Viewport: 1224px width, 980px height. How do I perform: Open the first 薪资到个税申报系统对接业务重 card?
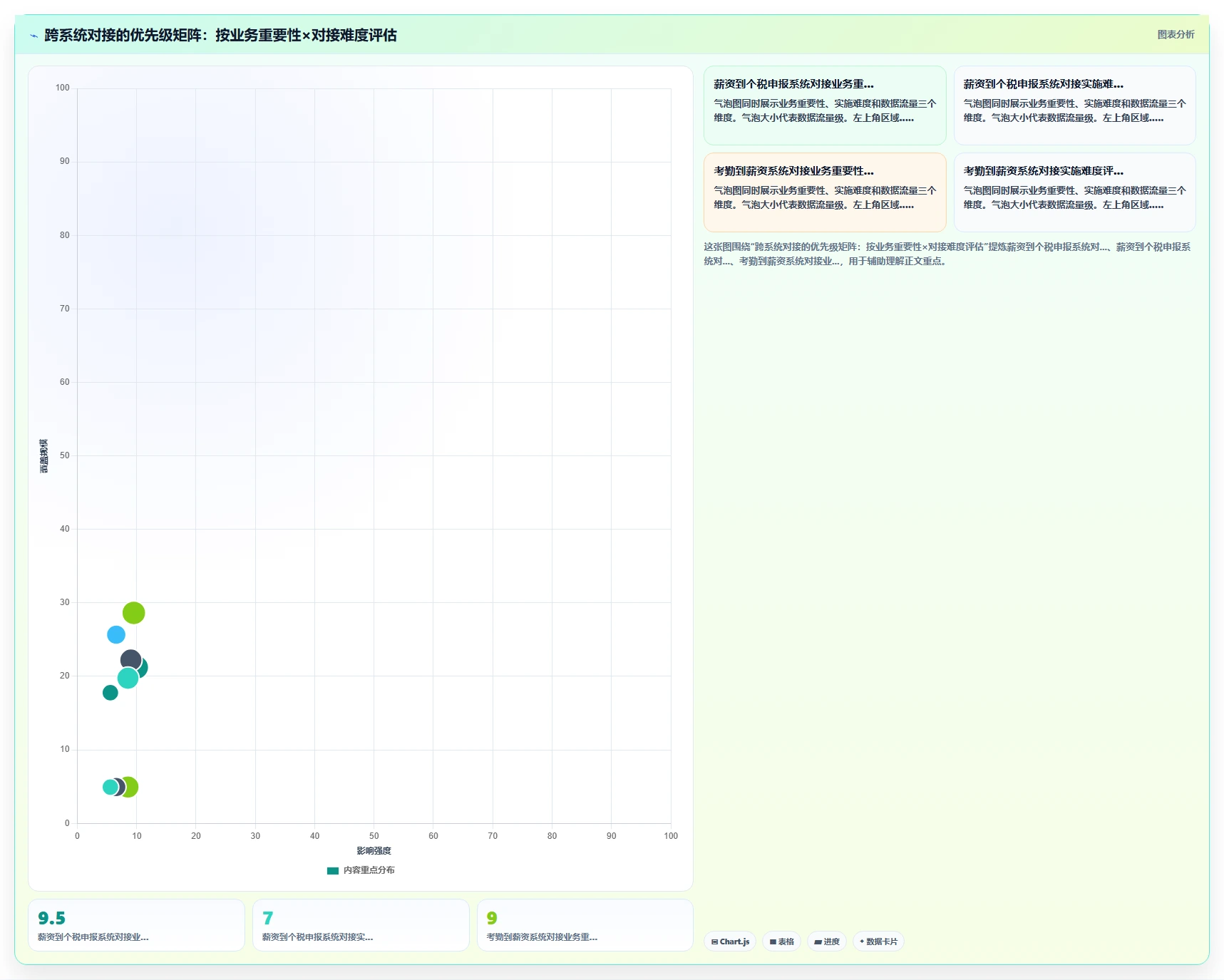tap(825, 105)
